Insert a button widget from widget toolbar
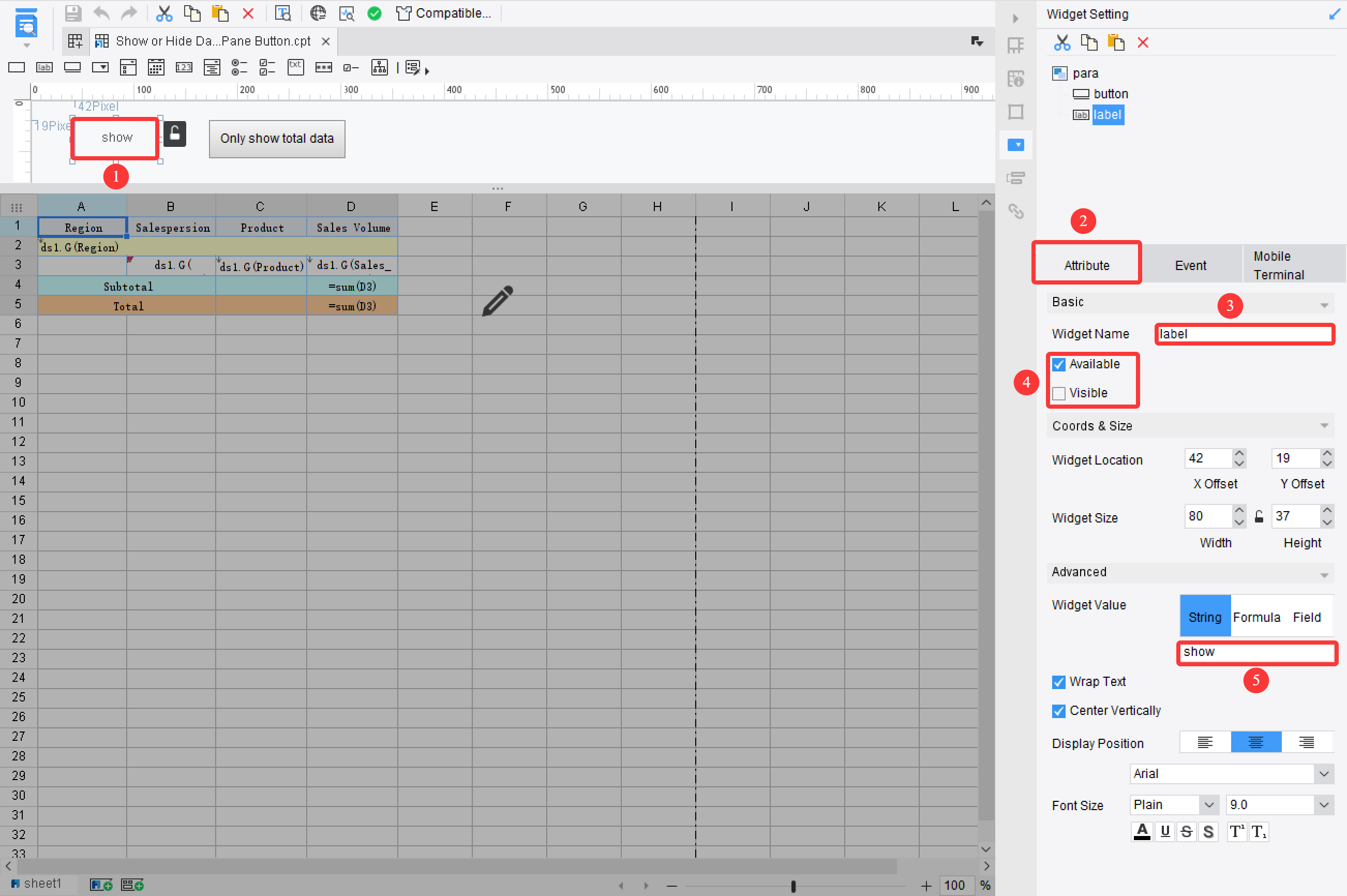Viewport: 1347px width, 896px height. (72, 67)
